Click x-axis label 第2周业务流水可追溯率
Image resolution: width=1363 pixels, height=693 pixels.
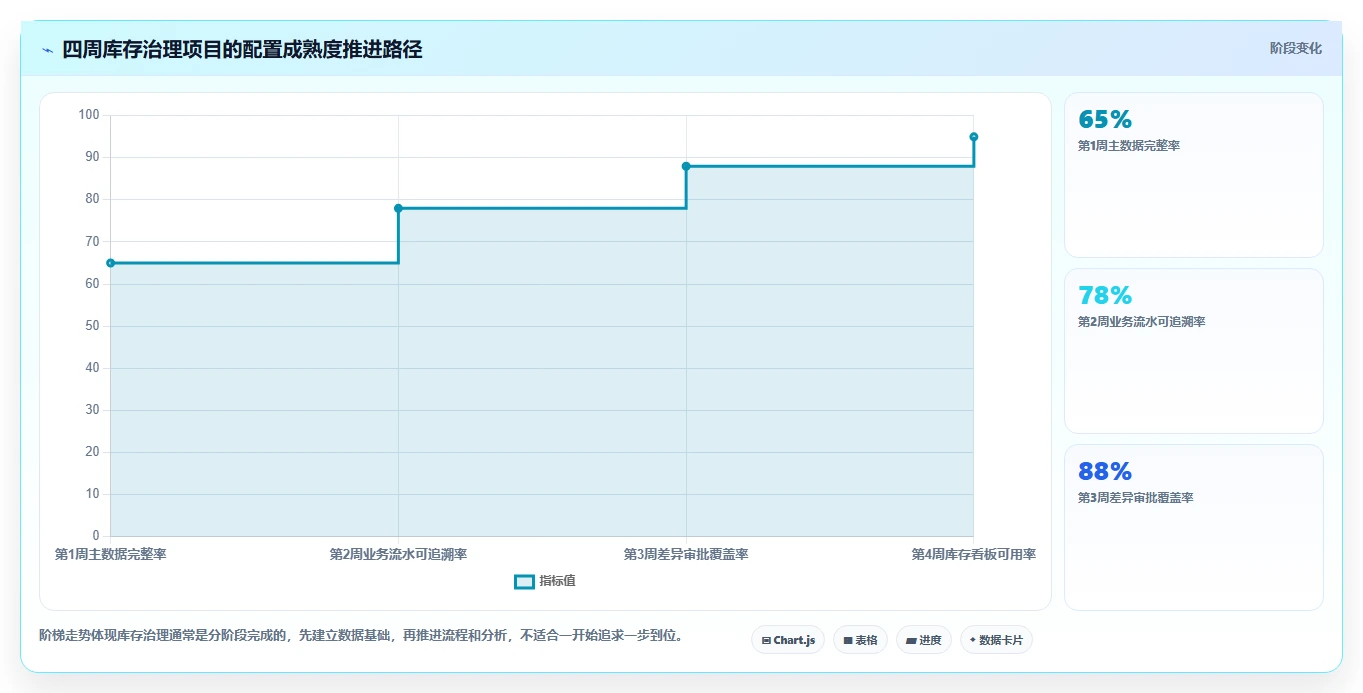pos(398,554)
